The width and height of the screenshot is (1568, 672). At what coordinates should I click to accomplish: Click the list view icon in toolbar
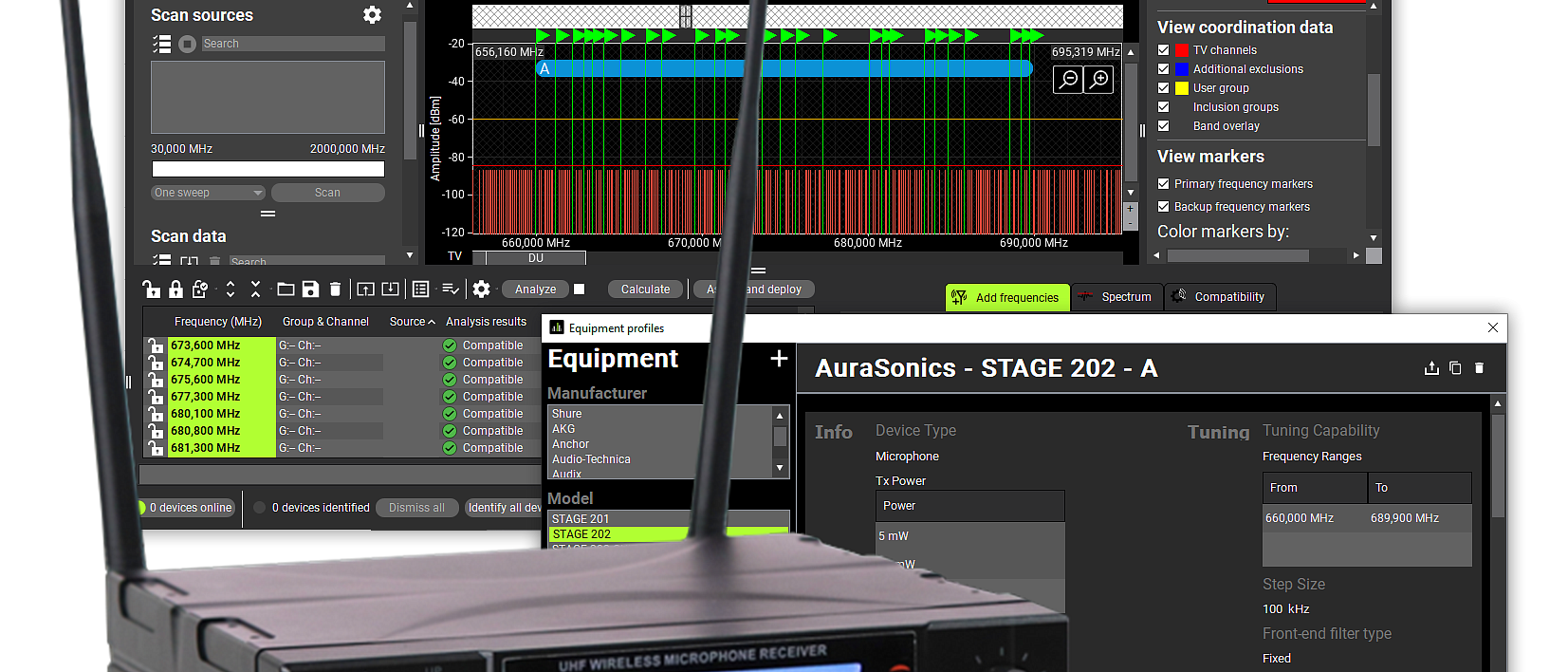coord(421,289)
